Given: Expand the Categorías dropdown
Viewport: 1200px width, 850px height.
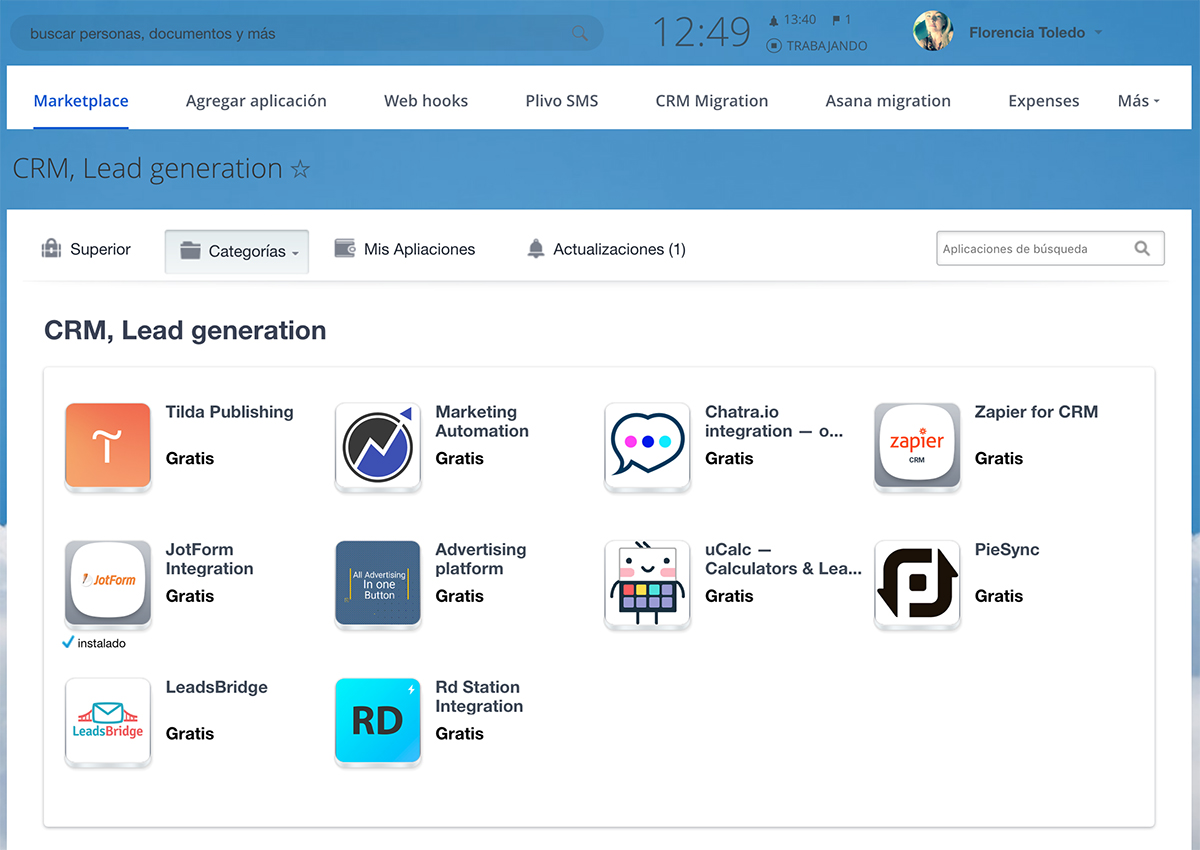Looking at the screenshot, I should pyautogui.click(x=237, y=252).
